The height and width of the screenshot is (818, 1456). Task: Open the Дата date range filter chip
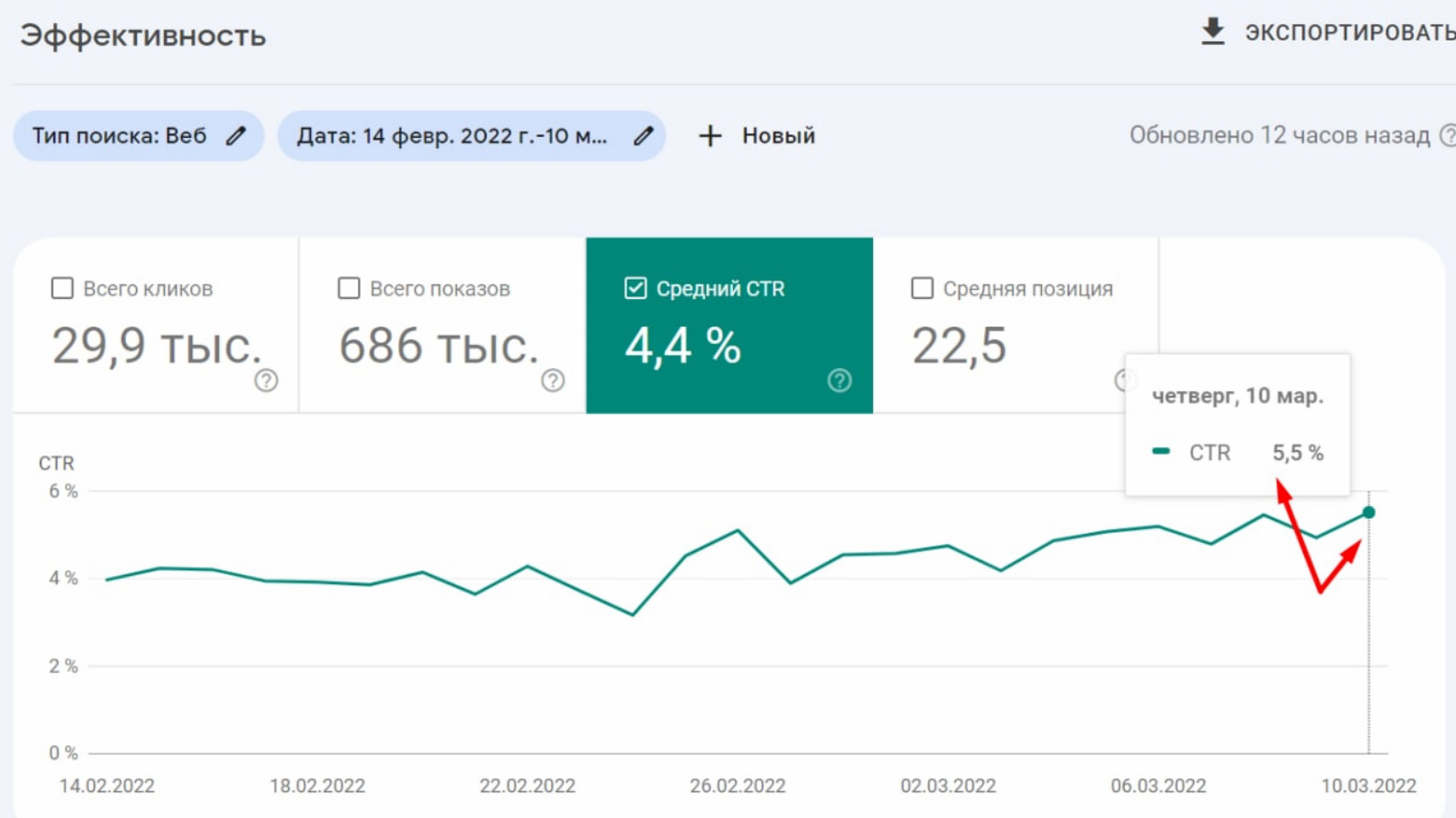click(x=451, y=136)
